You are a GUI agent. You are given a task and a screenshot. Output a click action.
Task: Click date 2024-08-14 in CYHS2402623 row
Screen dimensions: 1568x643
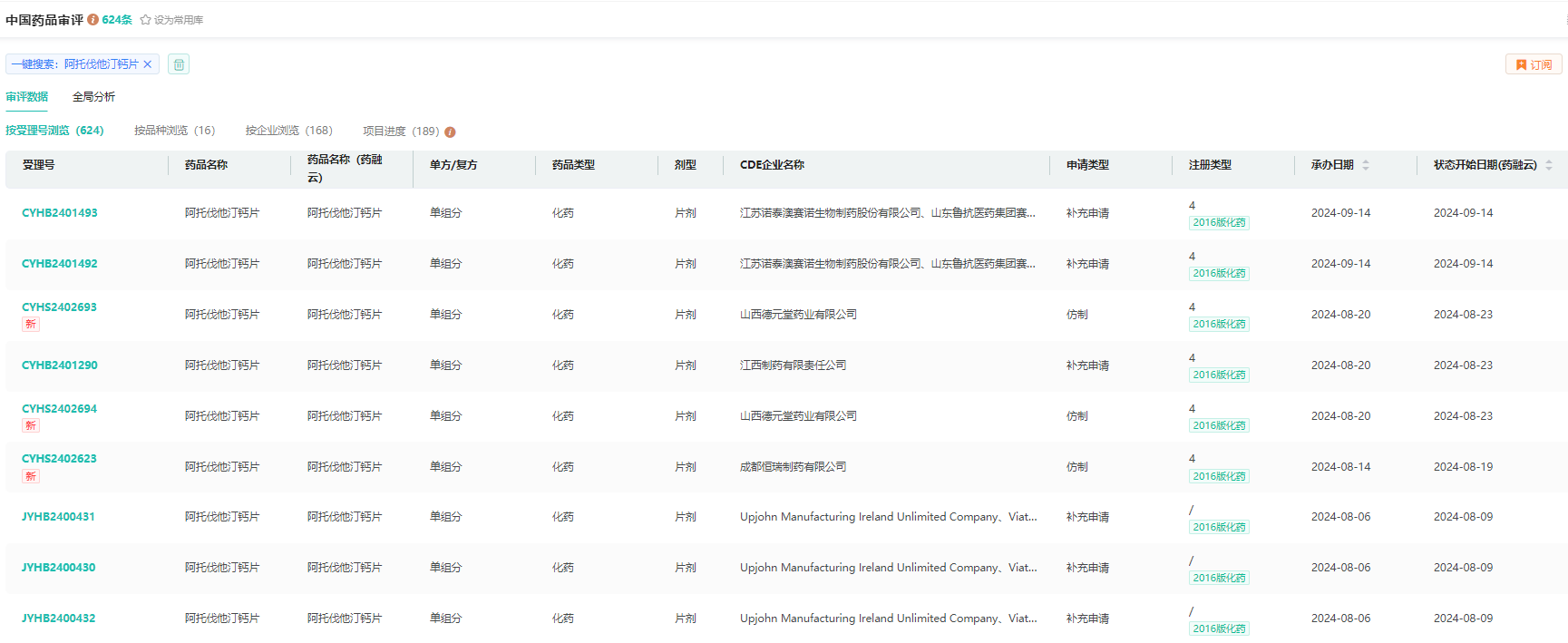pyautogui.click(x=1340, y=467)
